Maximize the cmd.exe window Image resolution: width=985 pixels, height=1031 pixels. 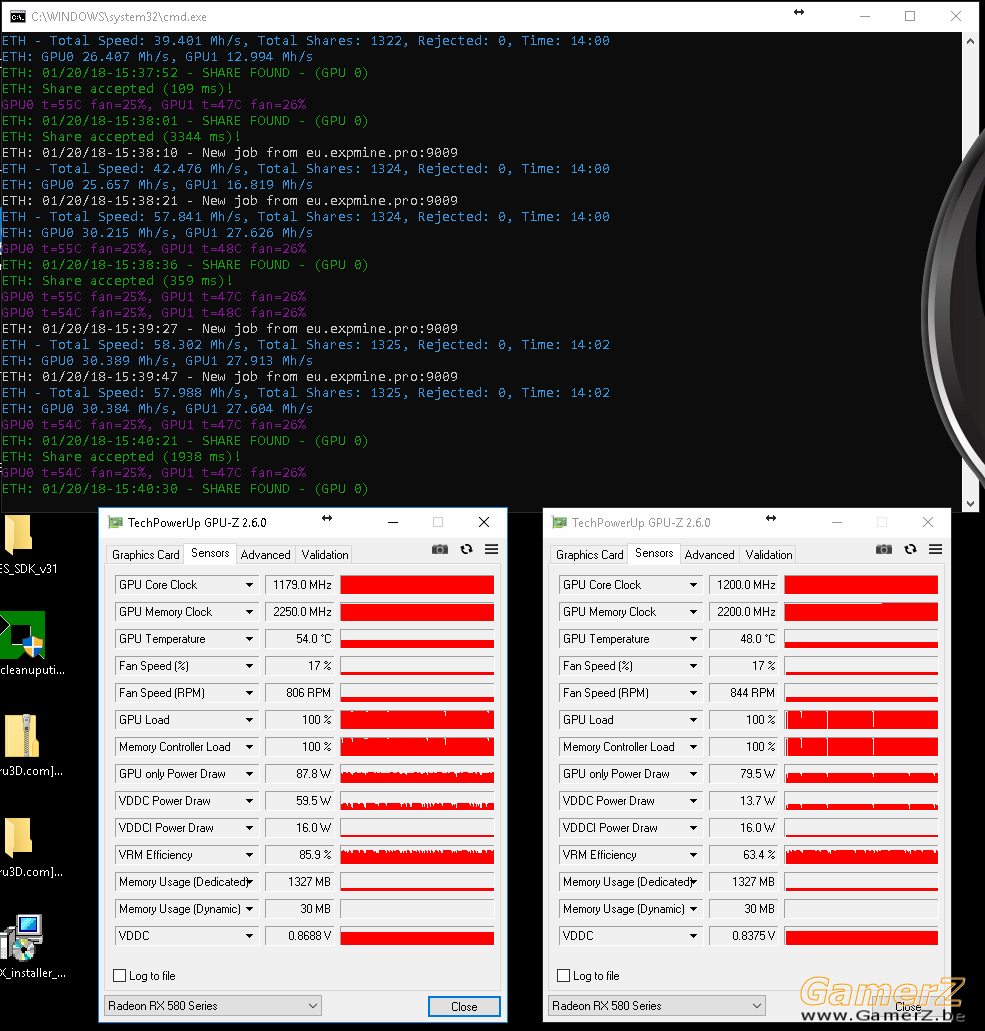(x=910, y=16)
